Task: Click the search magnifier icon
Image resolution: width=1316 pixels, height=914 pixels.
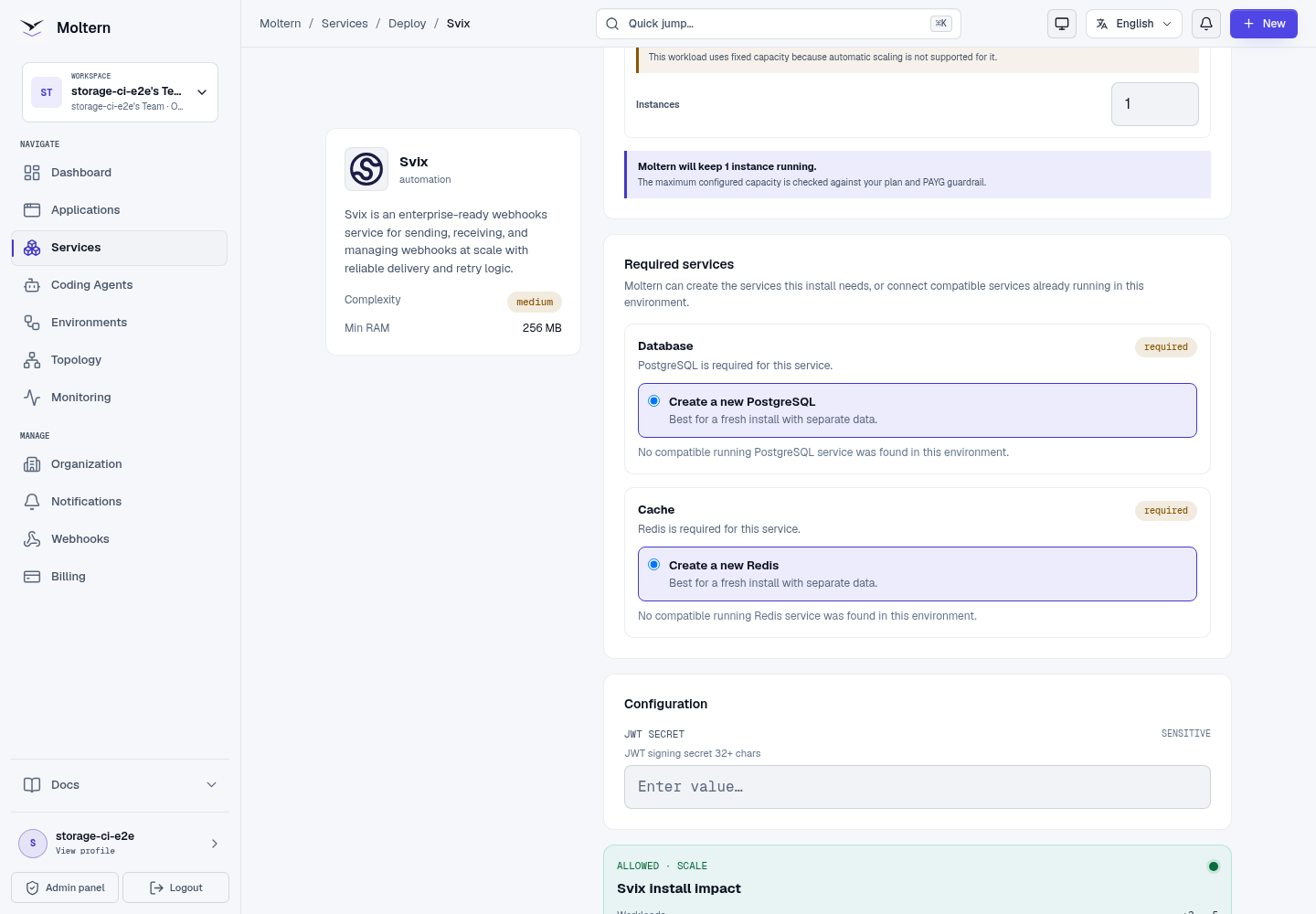Action: tap(612, 24)
